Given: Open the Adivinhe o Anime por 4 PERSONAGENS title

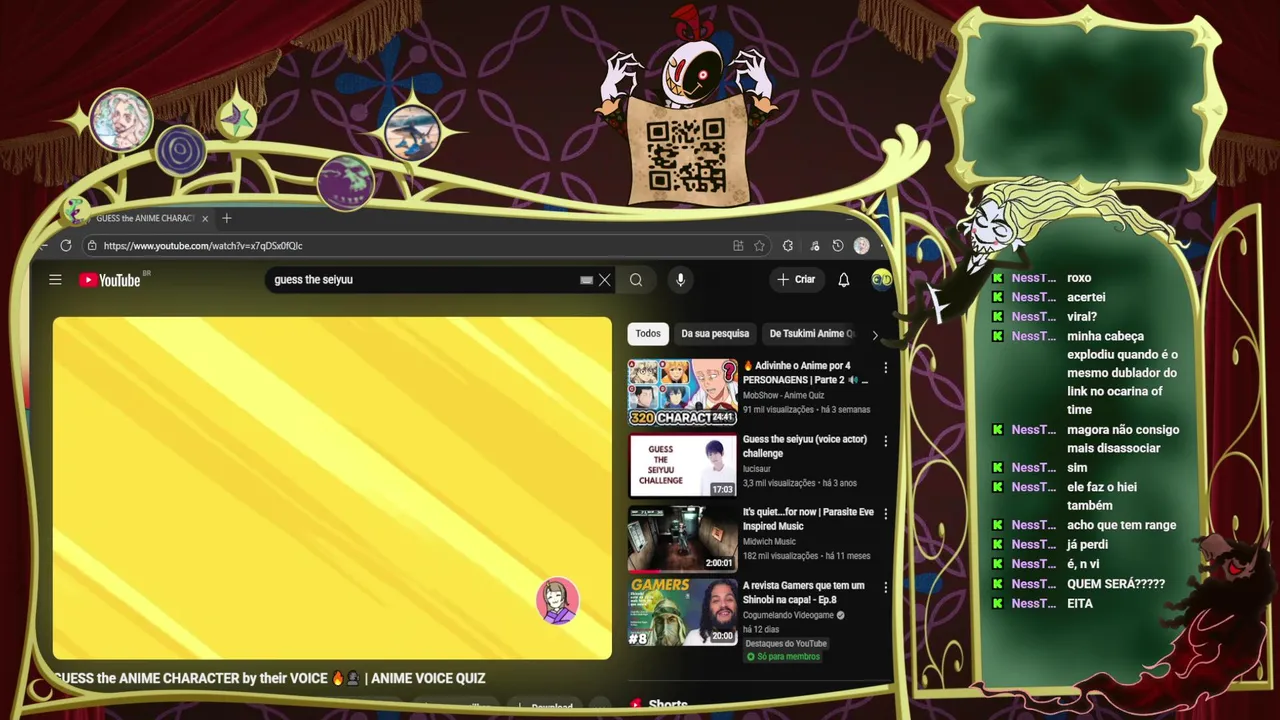Looking at the screenshot, I should tap(805, 373).
